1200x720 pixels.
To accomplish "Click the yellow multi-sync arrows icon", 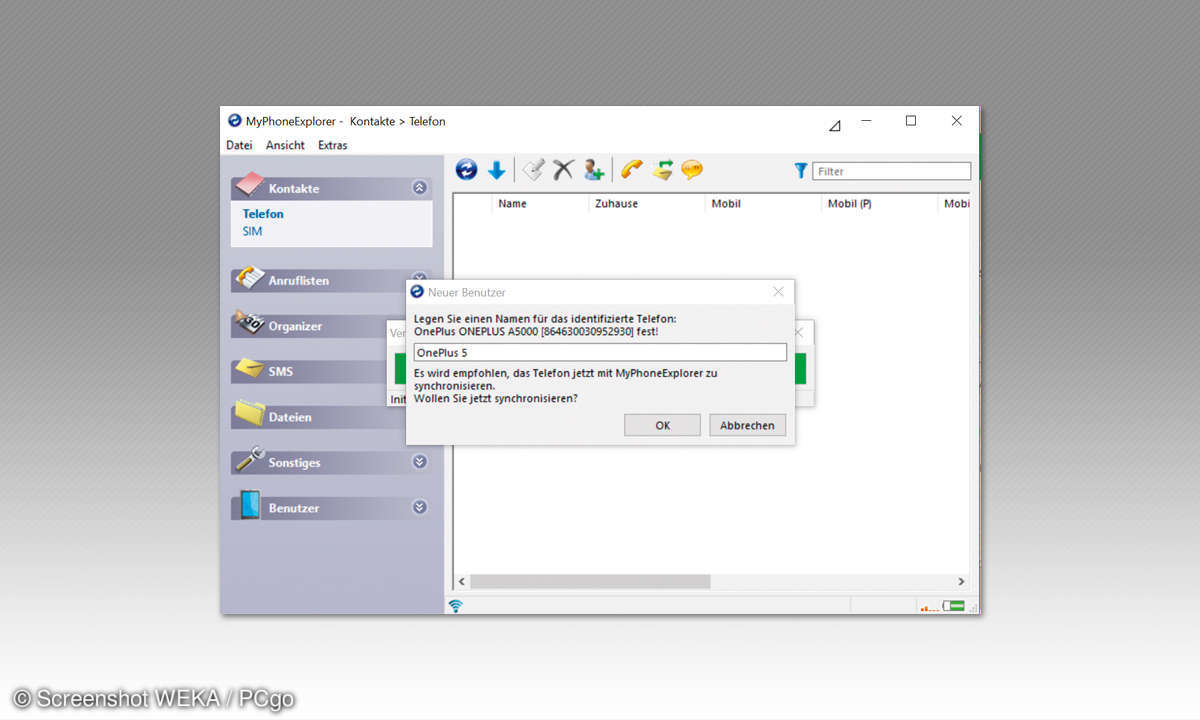I will pyautogui.click(x=662, y=170).
